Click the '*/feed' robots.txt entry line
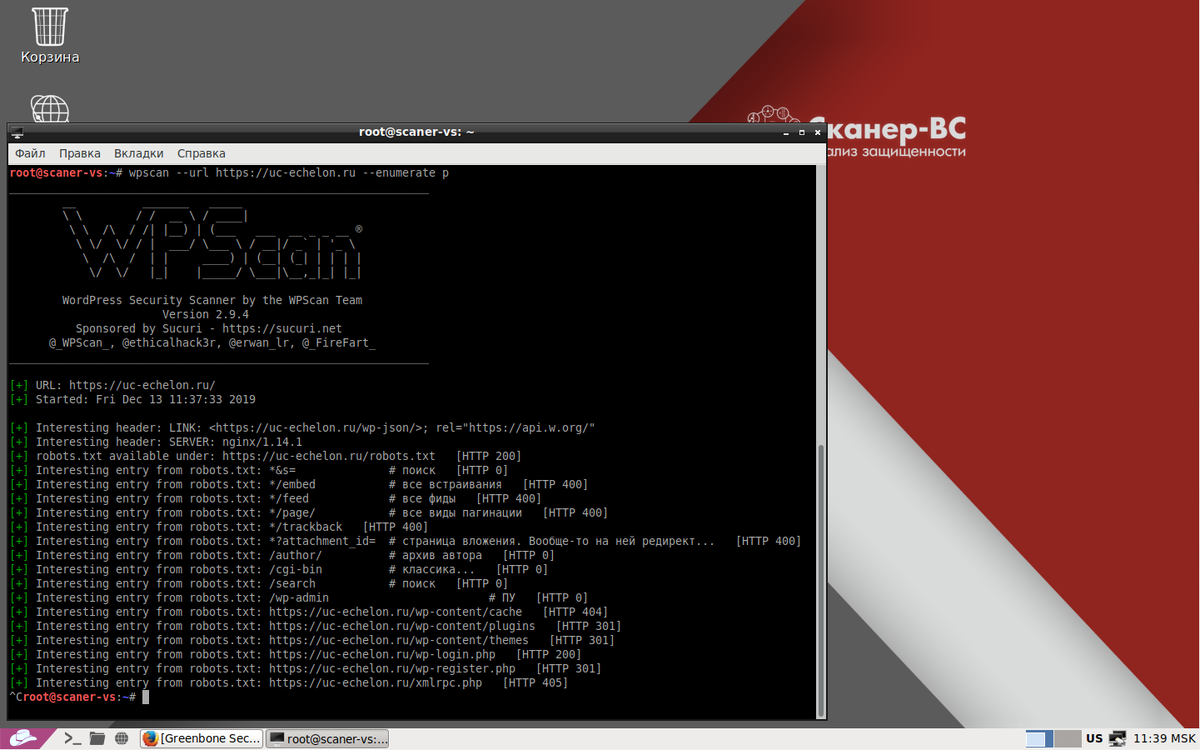 pos(275,498)
